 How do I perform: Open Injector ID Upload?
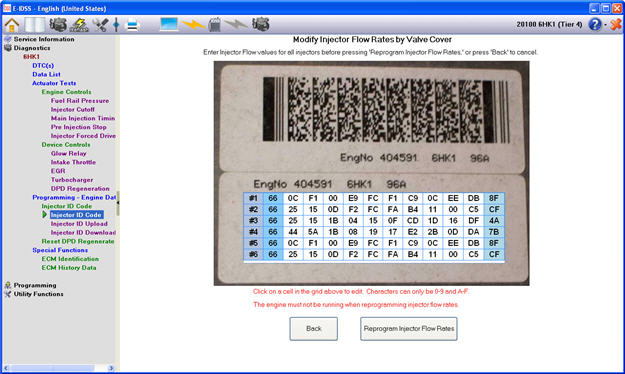point(79,223)
